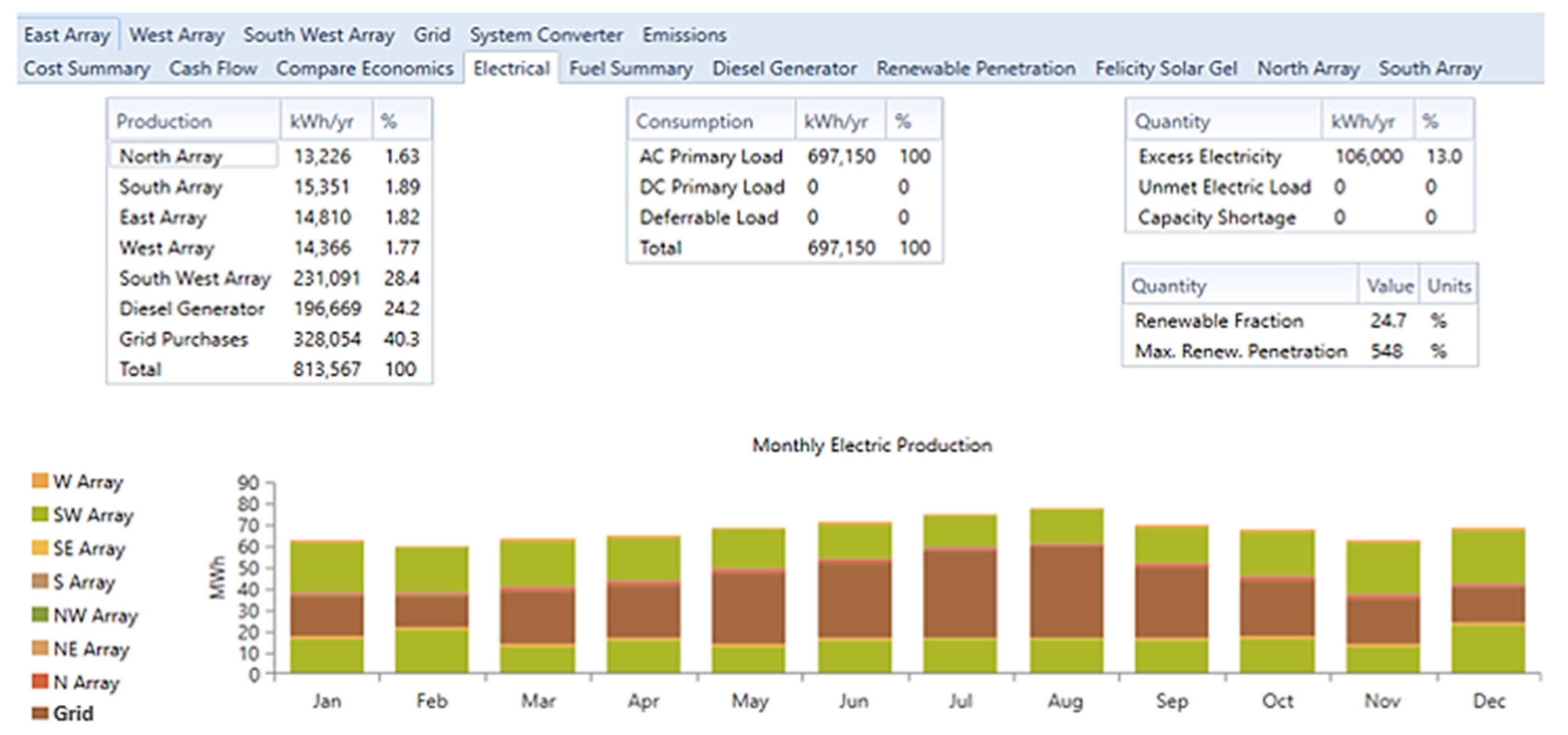Screen dimensions: 1568x735
Task: Open Cost Summary tab
Action: click(x=86, y=68)
